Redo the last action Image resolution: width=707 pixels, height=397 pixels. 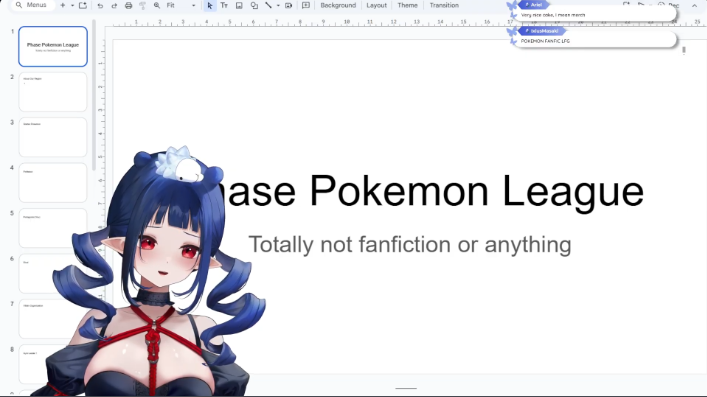pos(114,5)
